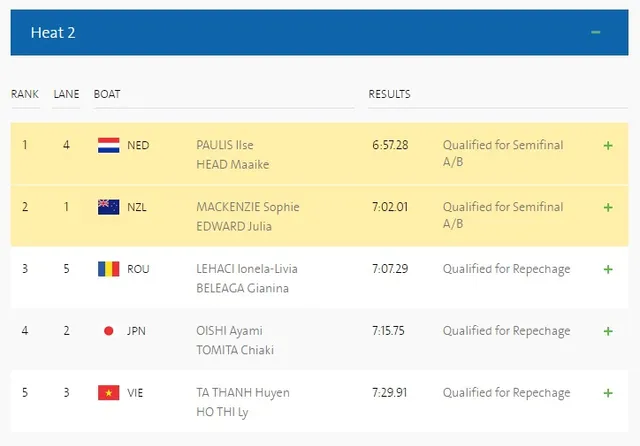Expand the NED boat result details
Image resolution: width=640 pixels, height=446 pixels.
point(608,146)
